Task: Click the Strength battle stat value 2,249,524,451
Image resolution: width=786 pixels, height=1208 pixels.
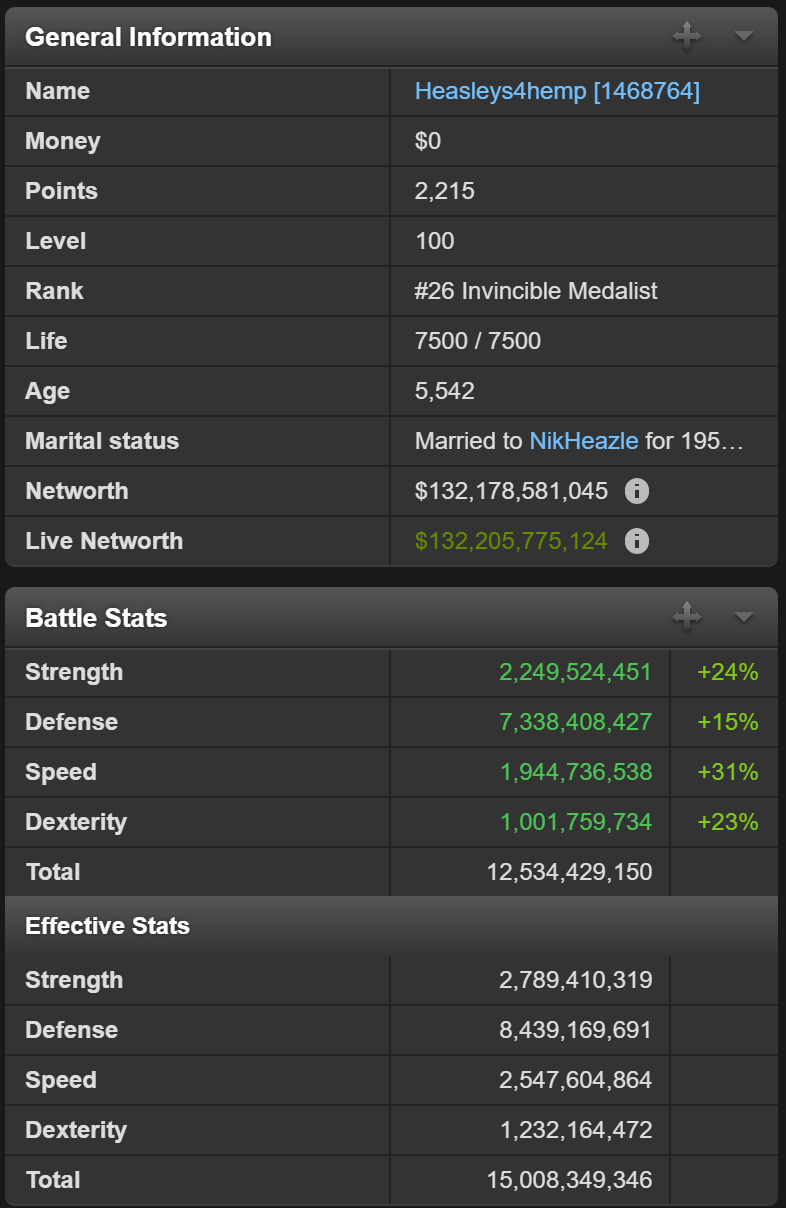Action: pyautogui.click(x=575, y=672)
